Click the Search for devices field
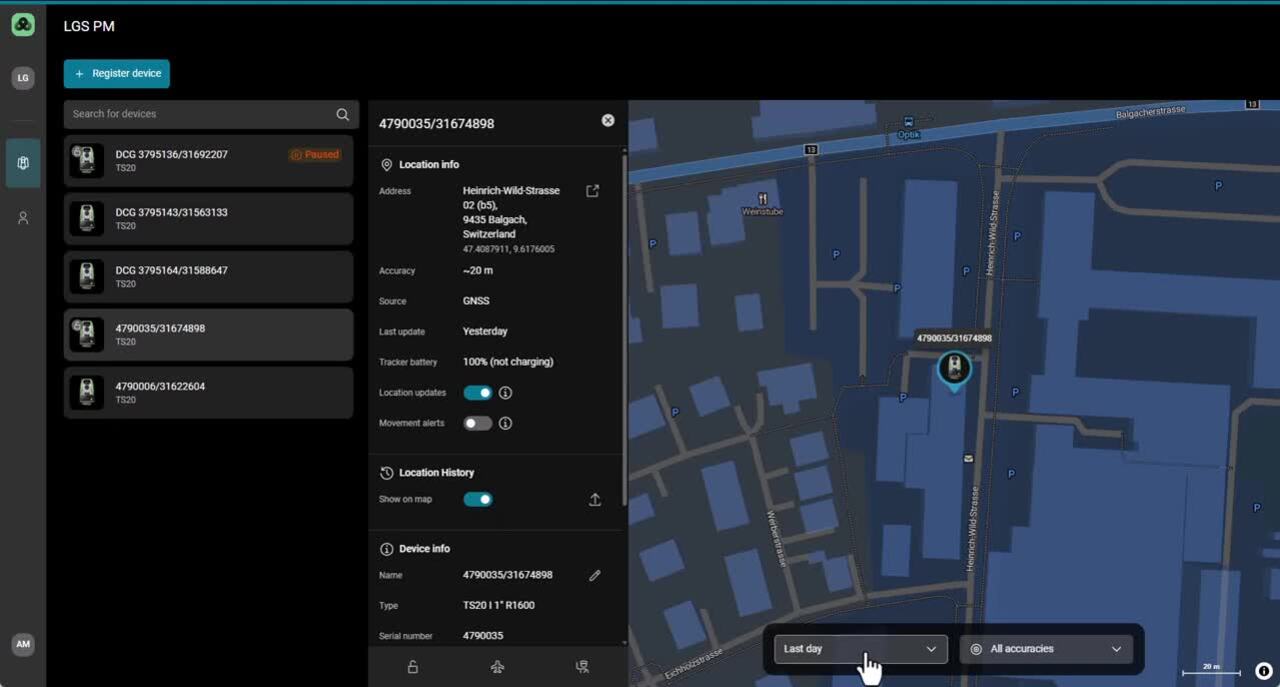Image resolution: width=1280 pixels, height=687 pixels. [200, 114]
